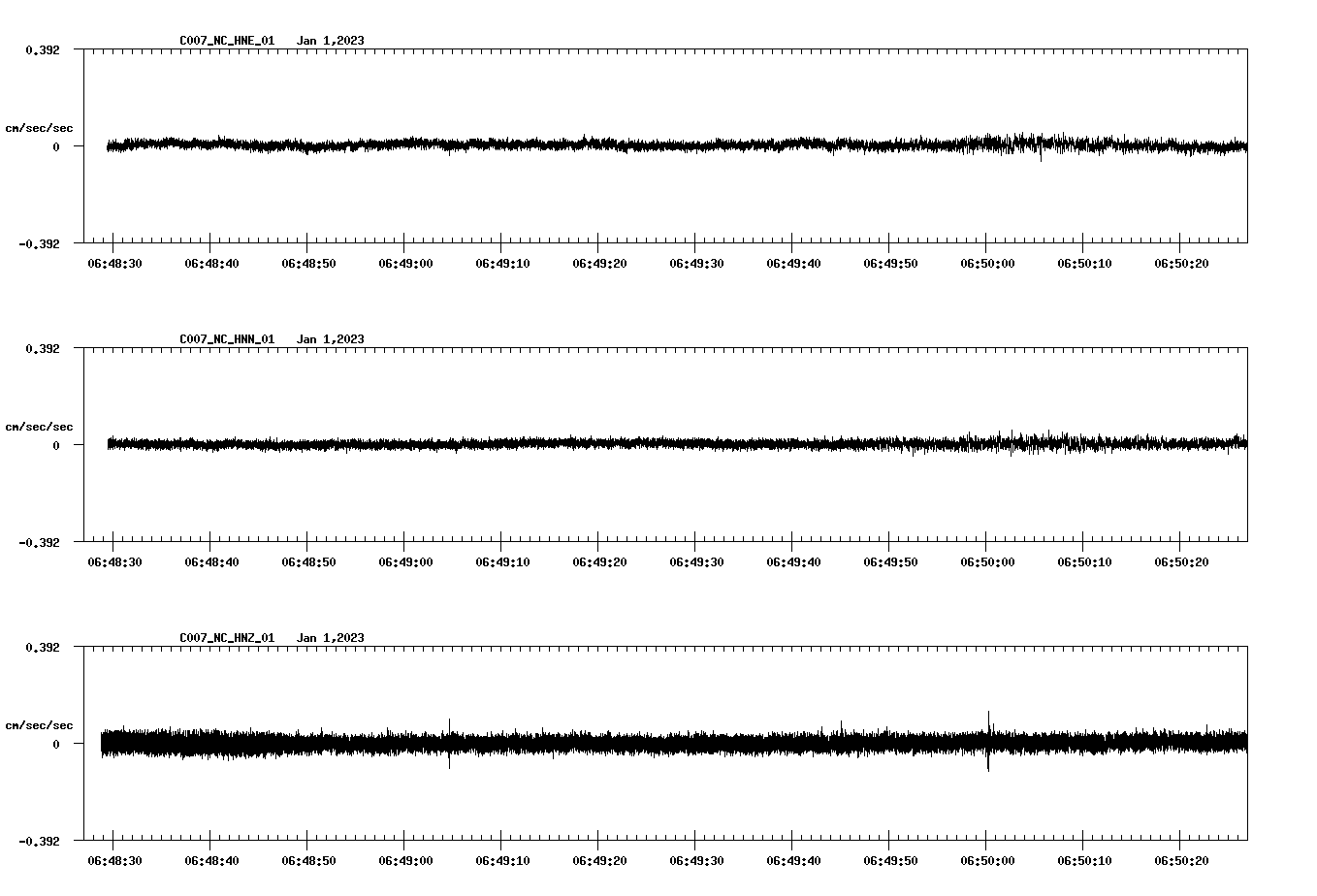Click the Jan 1,2023 date on HNE plot
This screenshot has width=1317, height=896.
[331, 41]
